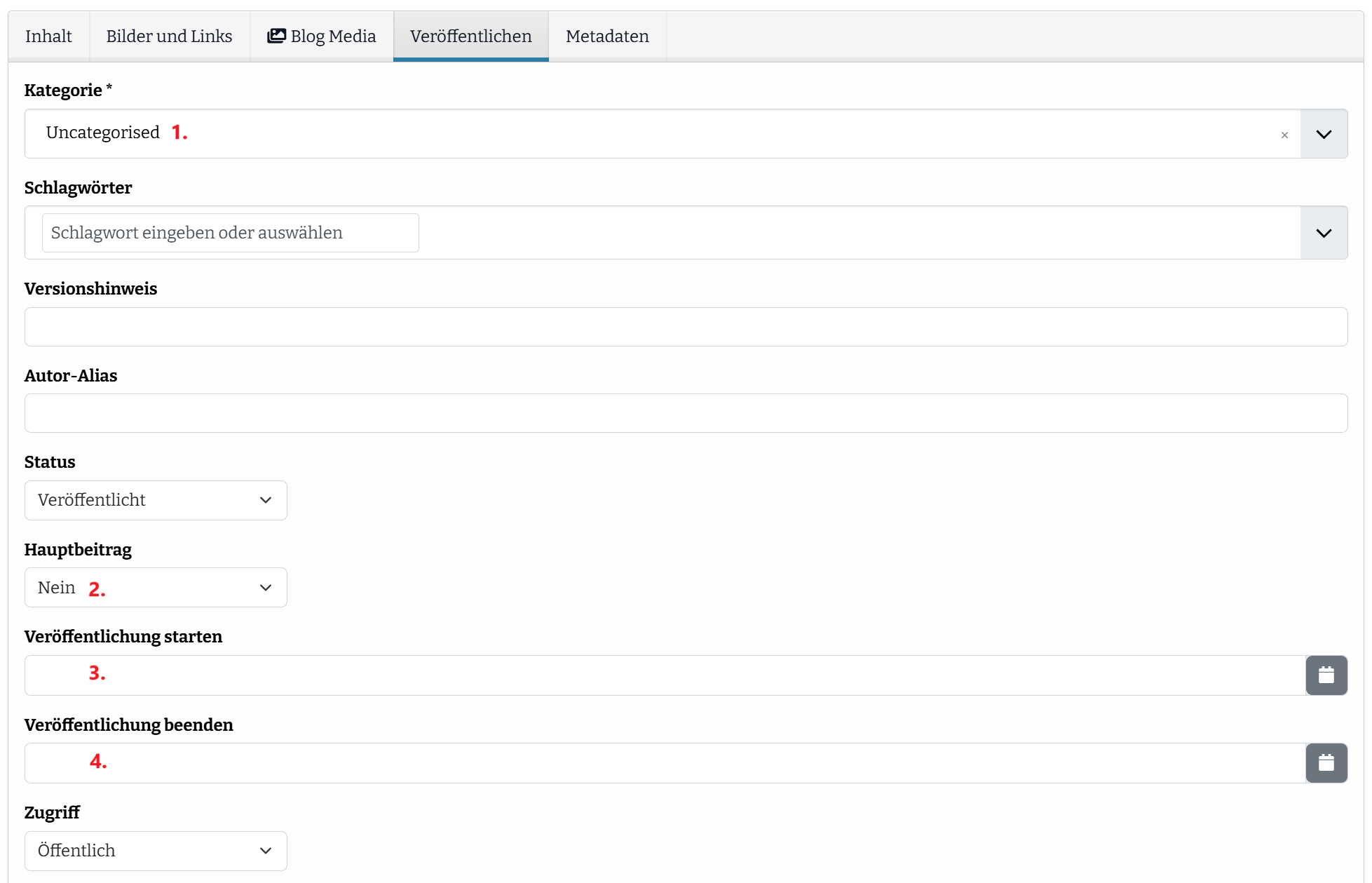Open the Hauptbeitrag dropdown

pos(156,588)
